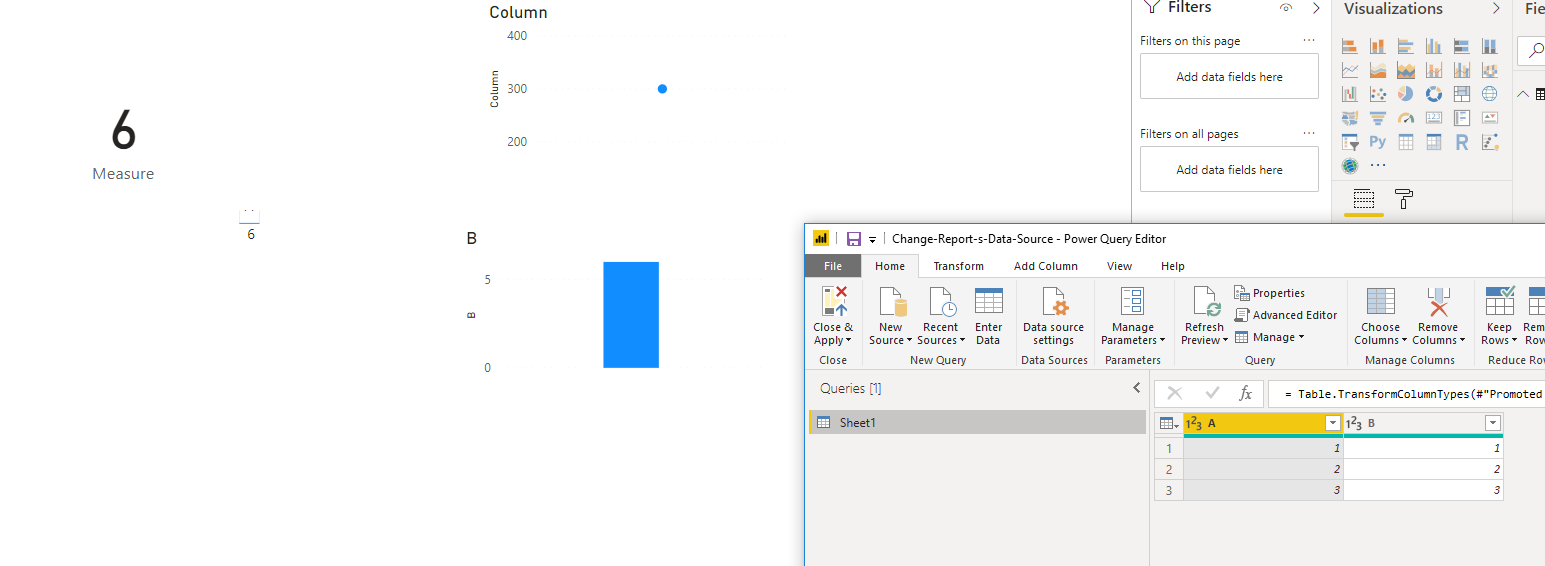Select the KPI visual

pos(1490,118)
